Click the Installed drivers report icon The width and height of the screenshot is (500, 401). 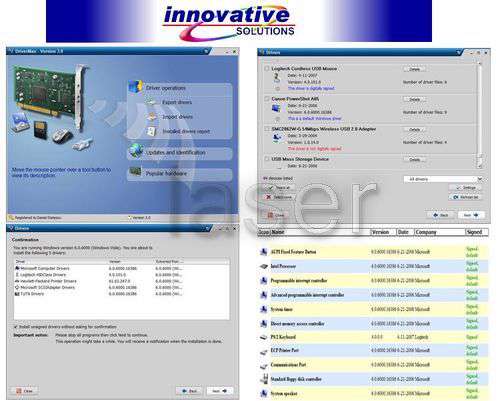pyautogui.click(x=152, y=131)
